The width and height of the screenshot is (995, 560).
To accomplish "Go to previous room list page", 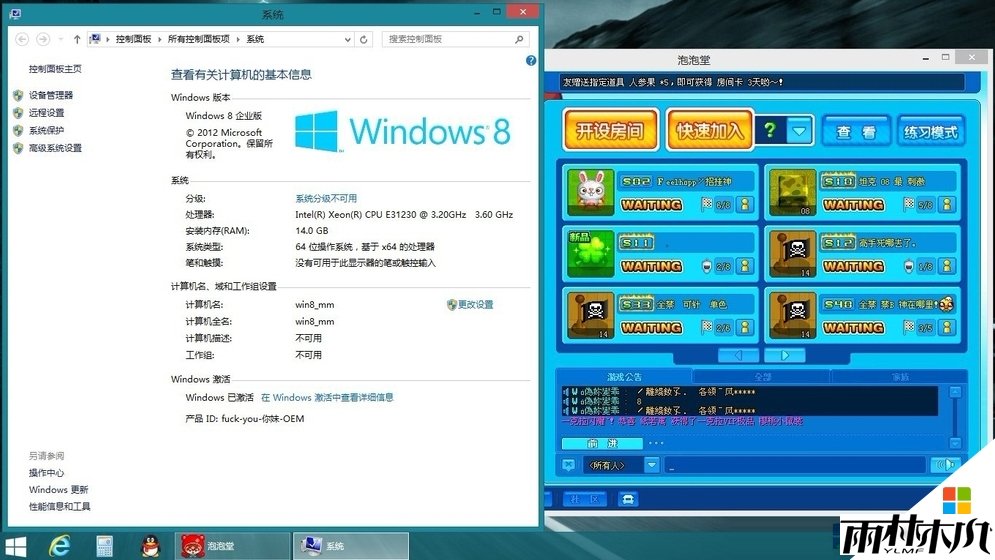I will [738, 356].
